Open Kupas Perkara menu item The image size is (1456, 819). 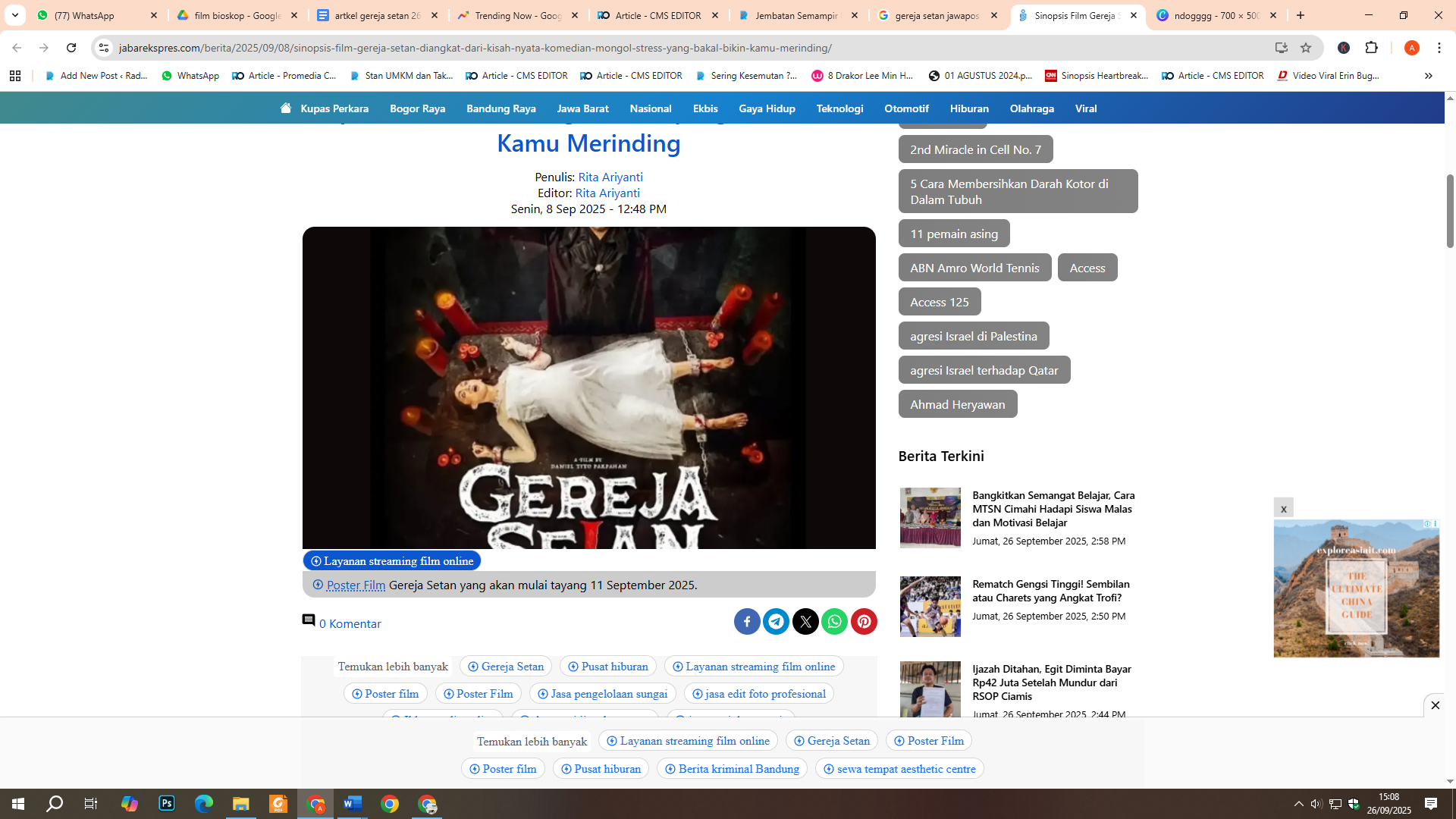(x=334, y=108)
